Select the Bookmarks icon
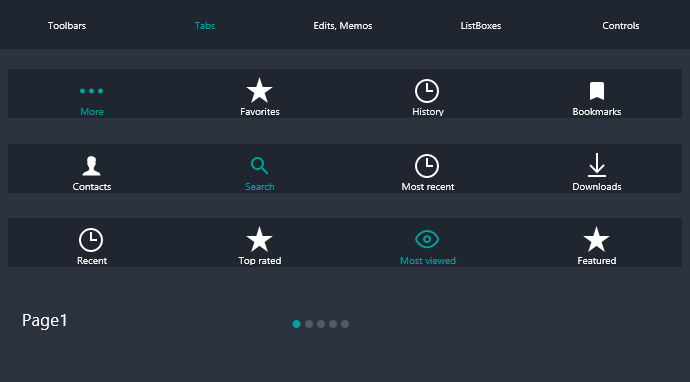The image size is (690, 382). [597, 91]
